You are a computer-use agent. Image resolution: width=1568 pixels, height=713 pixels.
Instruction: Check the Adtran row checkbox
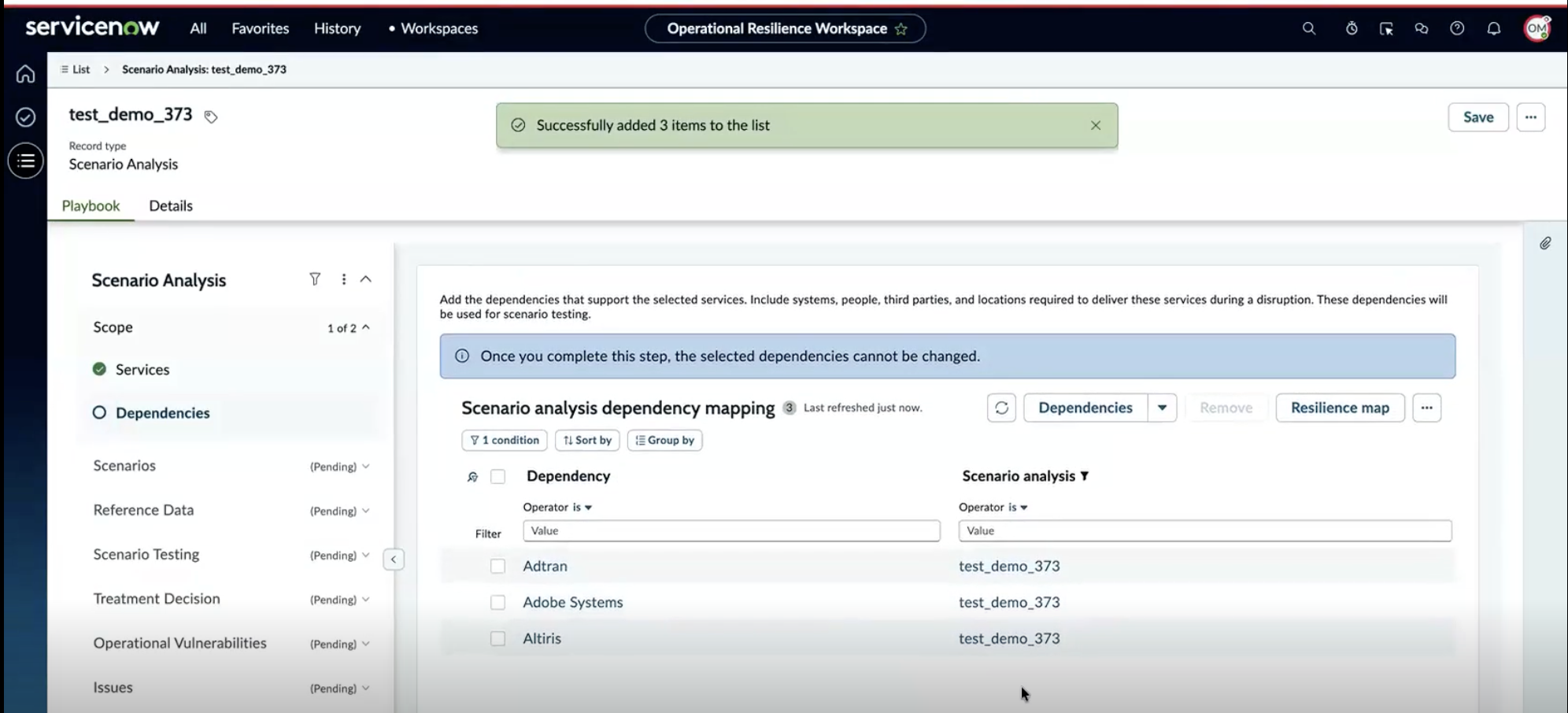click(x=497, y=566)
